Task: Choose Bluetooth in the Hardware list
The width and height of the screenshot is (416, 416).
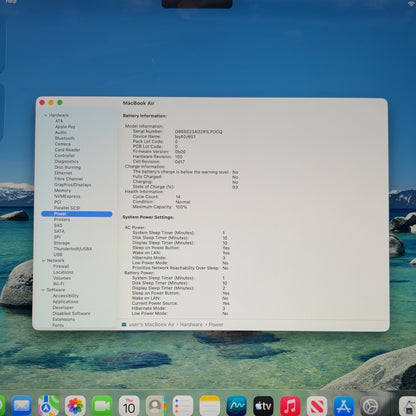Action: pyautogui.click(x=65, y=138)
